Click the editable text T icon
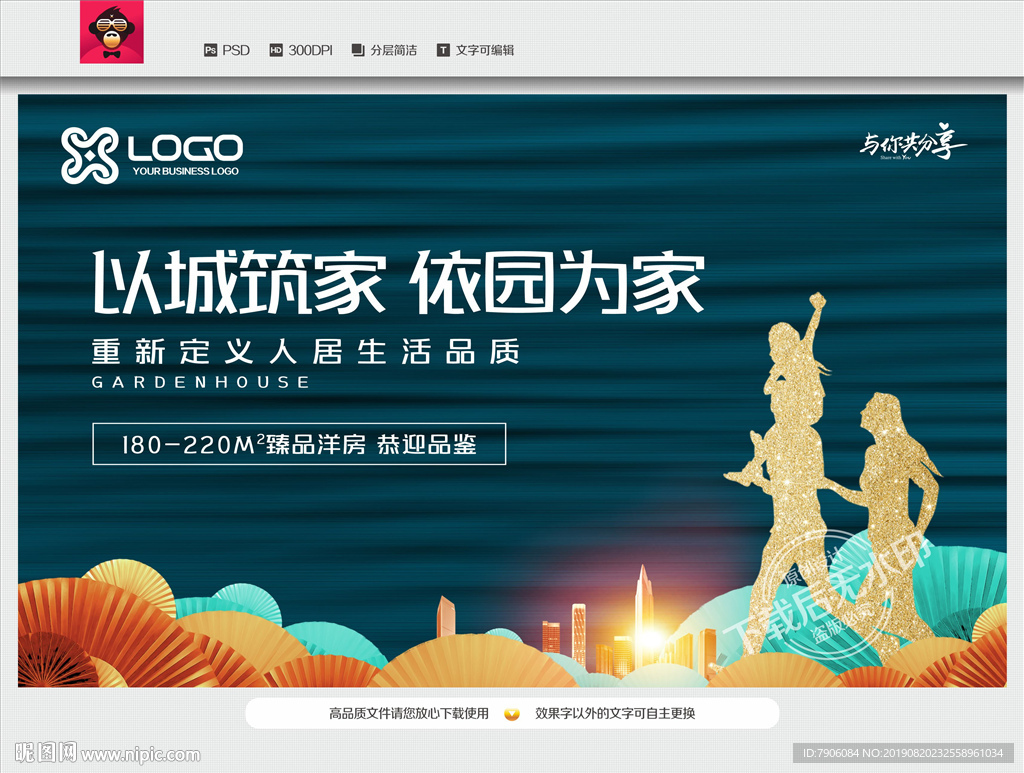Viewport: 1024px width, 773px height. [443, 50]
